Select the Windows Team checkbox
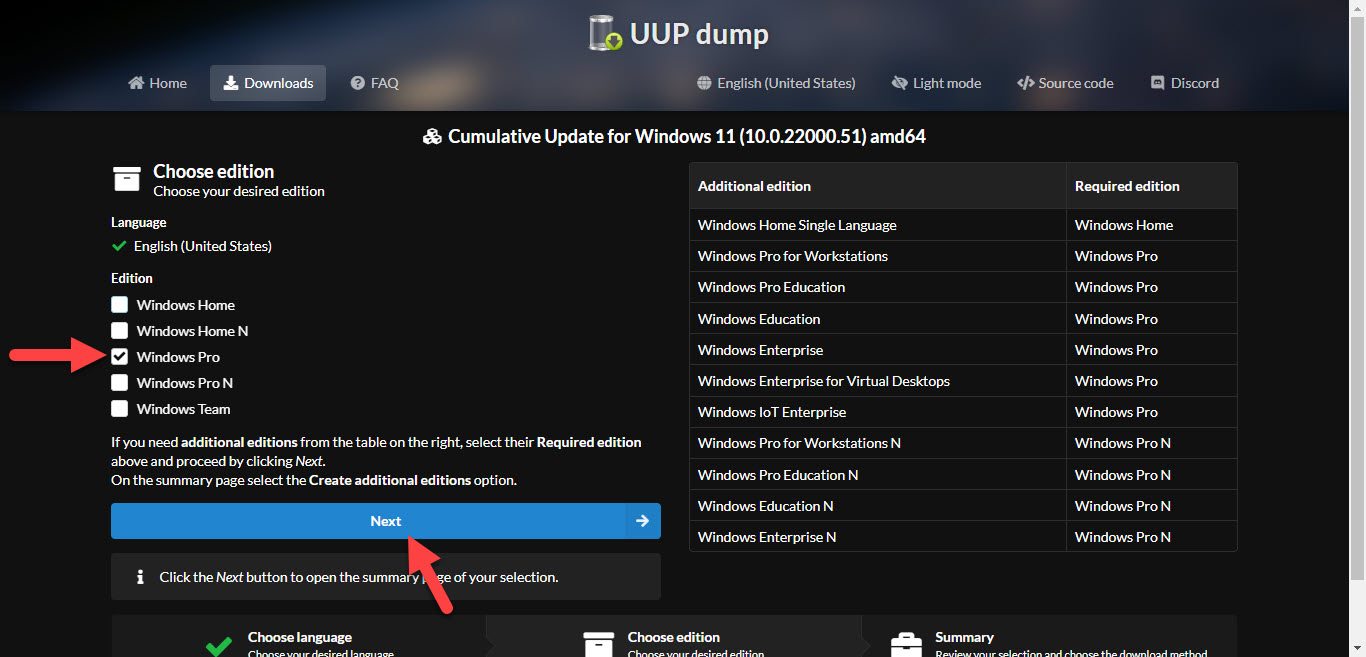This screenshot has height=657, width=1366. (120, 409)
